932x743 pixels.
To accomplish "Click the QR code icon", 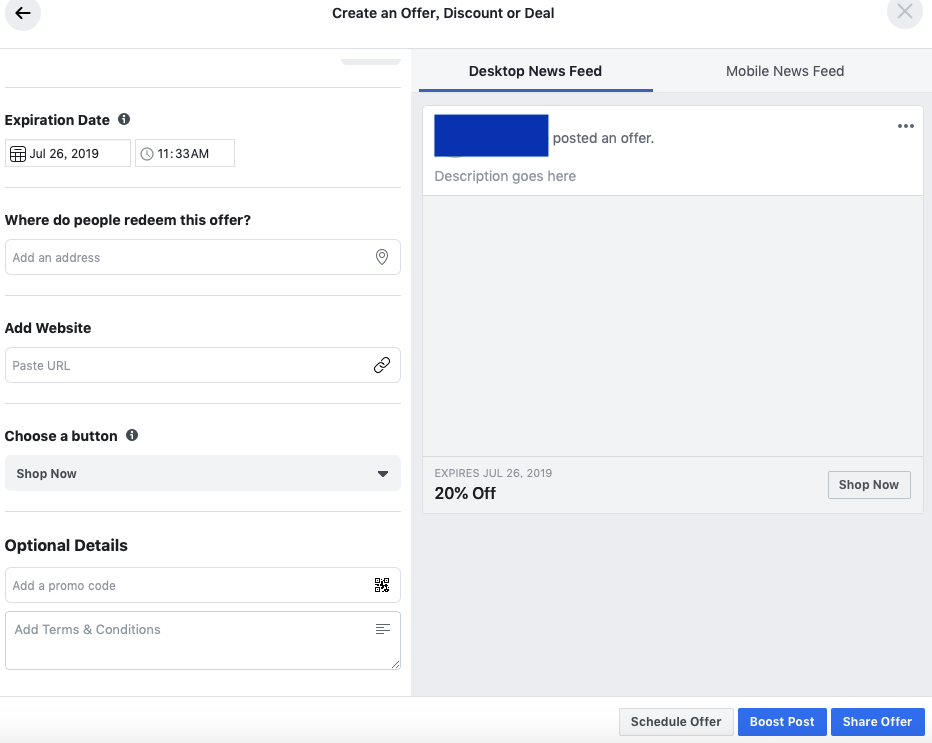I will click(382, 585).
